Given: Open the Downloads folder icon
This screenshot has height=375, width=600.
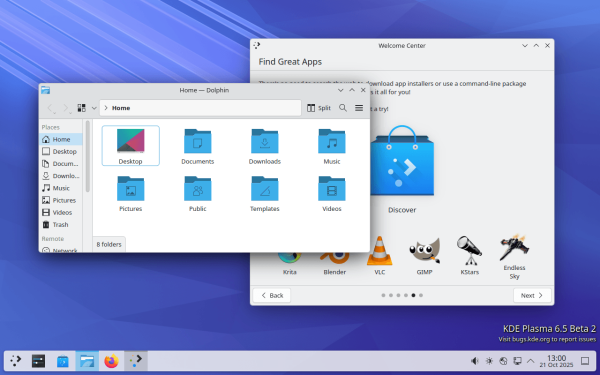Looking at the screenshot, I should 264,141.
